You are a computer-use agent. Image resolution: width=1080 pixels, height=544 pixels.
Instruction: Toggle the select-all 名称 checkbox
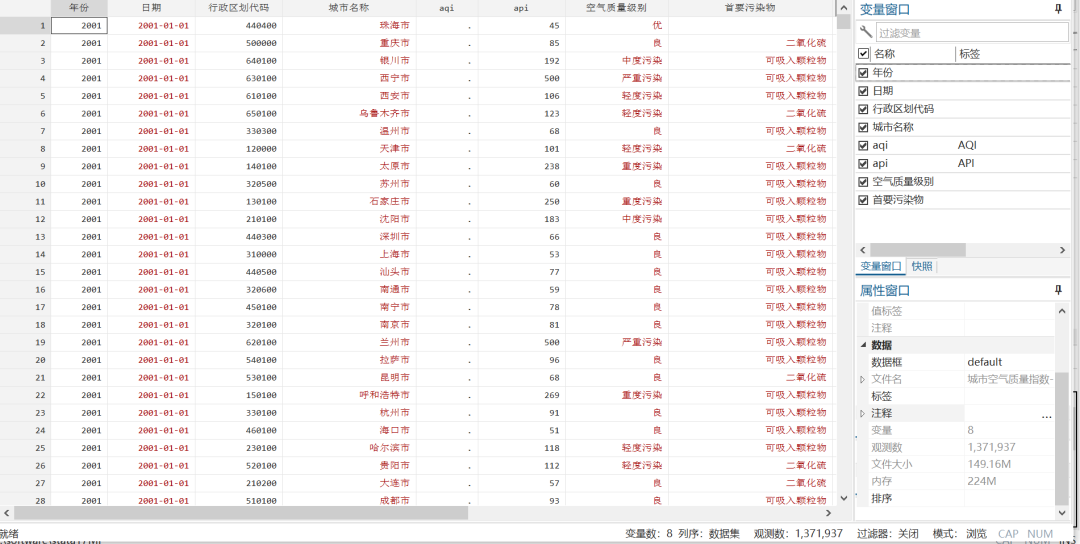[863, 54]
